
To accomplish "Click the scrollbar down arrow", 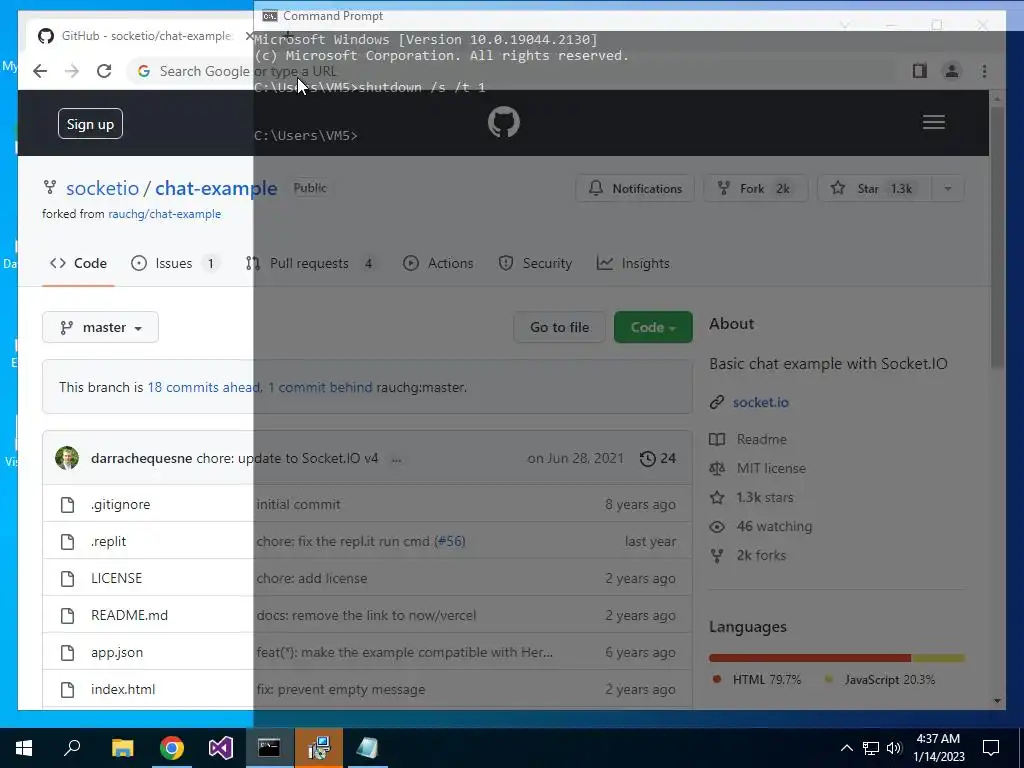I will (x=997, y=701).
